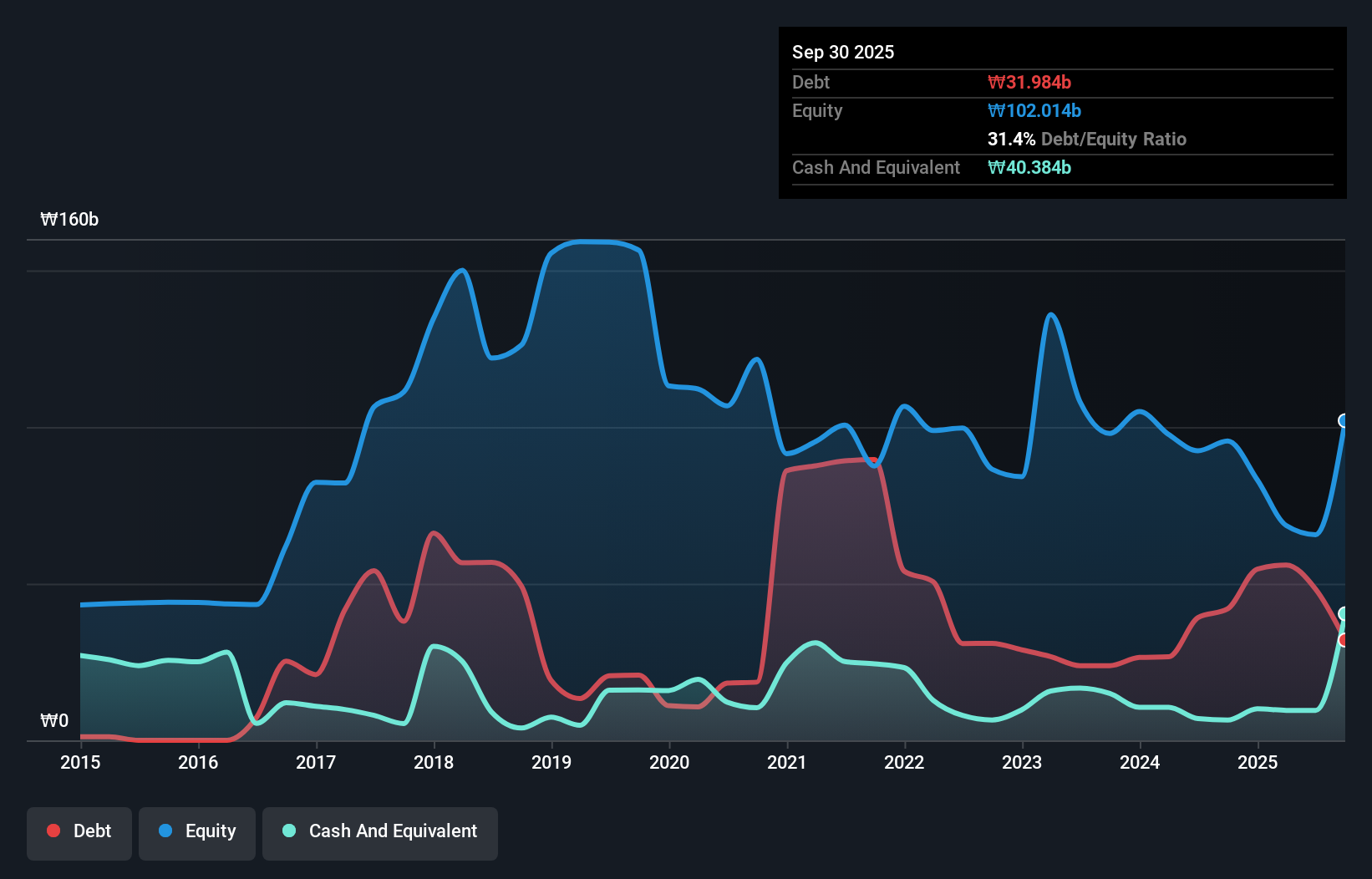
Task: Click the ₩102.014b equity value link
Action: [x=1034, y=110]
